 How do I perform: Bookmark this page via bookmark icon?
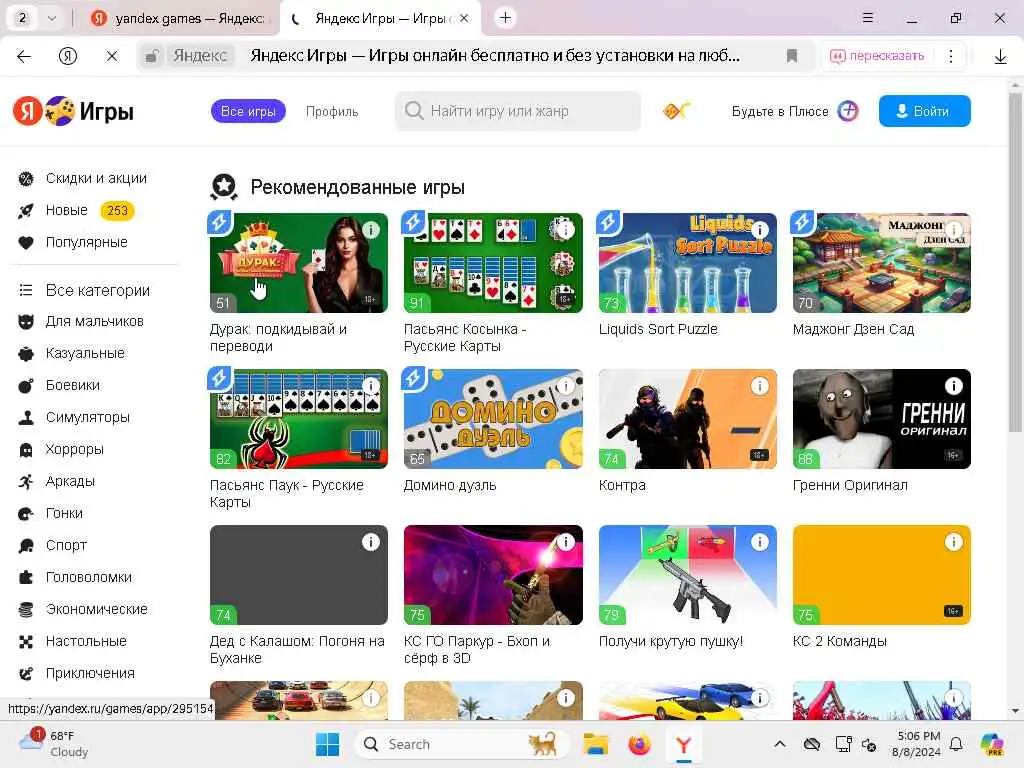point(792,56)
